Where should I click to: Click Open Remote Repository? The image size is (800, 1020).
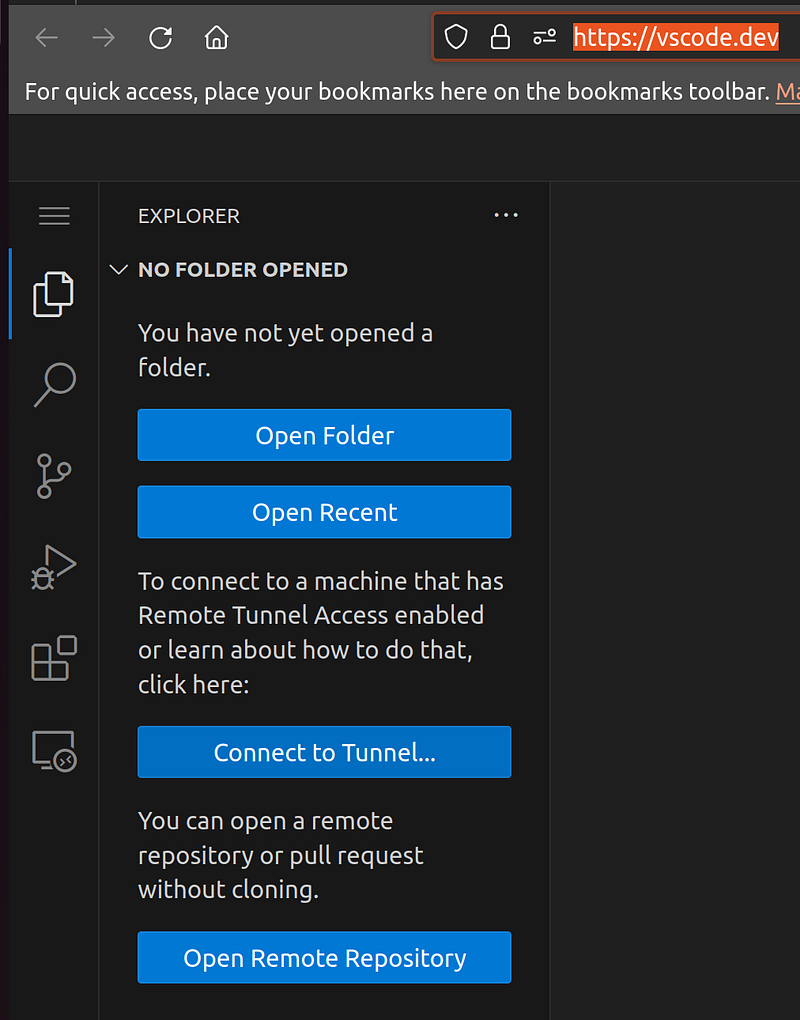(324, 957)
